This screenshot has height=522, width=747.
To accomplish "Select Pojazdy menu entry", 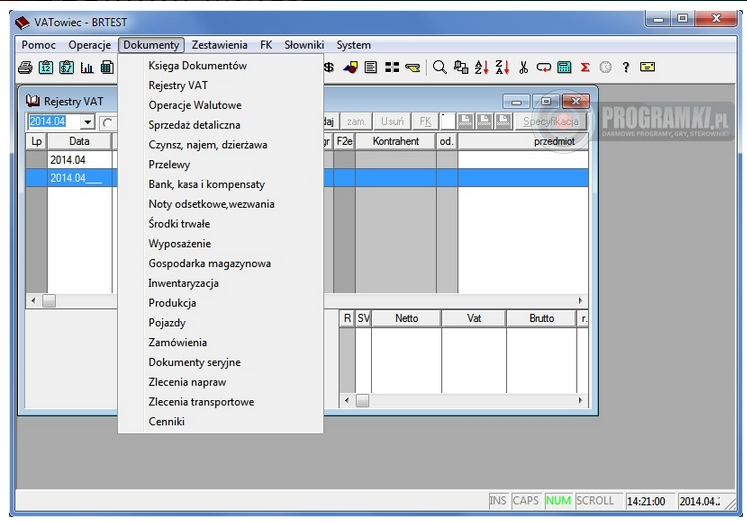I will tap(221, 322).
